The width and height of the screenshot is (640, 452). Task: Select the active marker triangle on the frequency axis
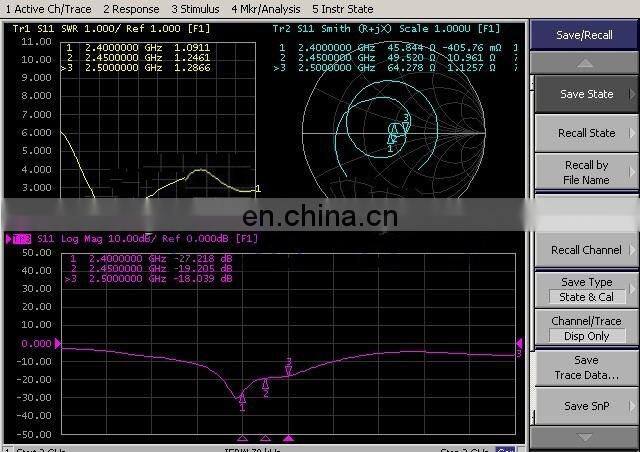click(x=289, y=438)
